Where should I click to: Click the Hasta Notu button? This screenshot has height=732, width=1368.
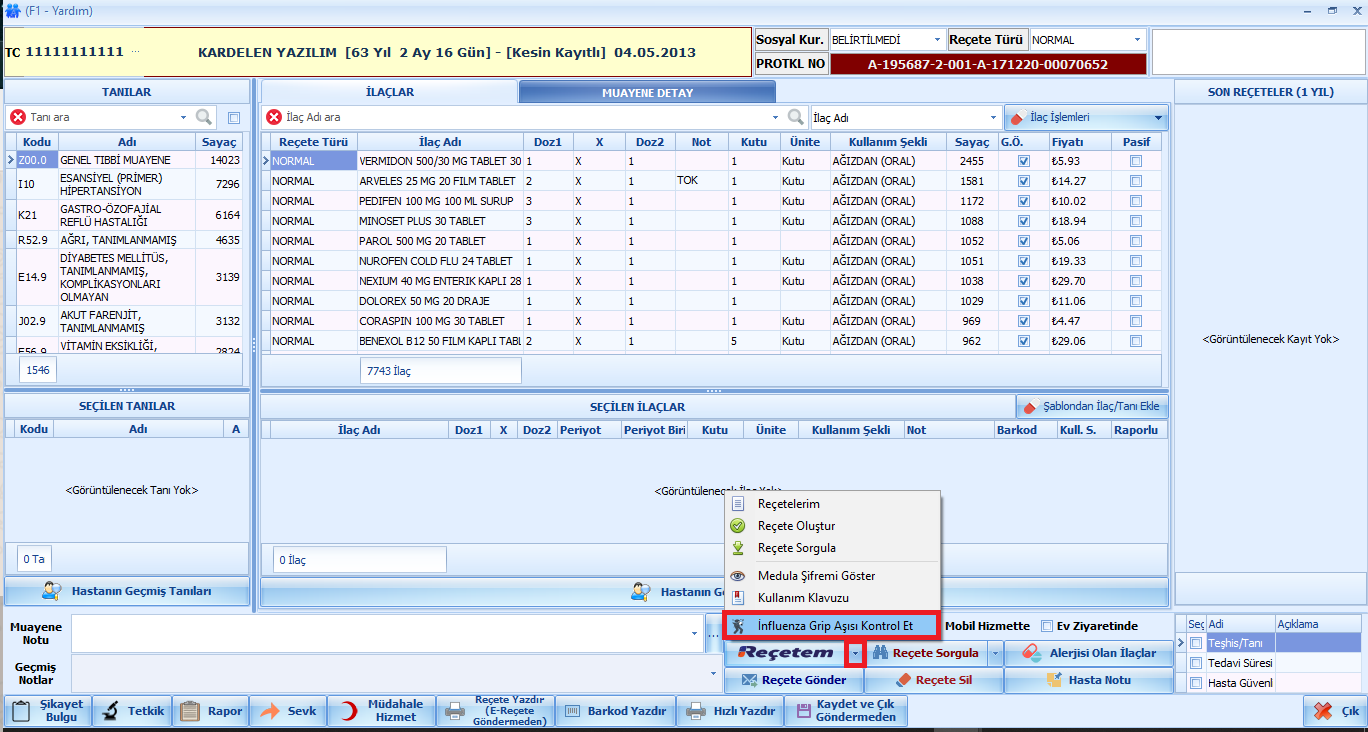pyautogui.click(x=1088, y=680)
